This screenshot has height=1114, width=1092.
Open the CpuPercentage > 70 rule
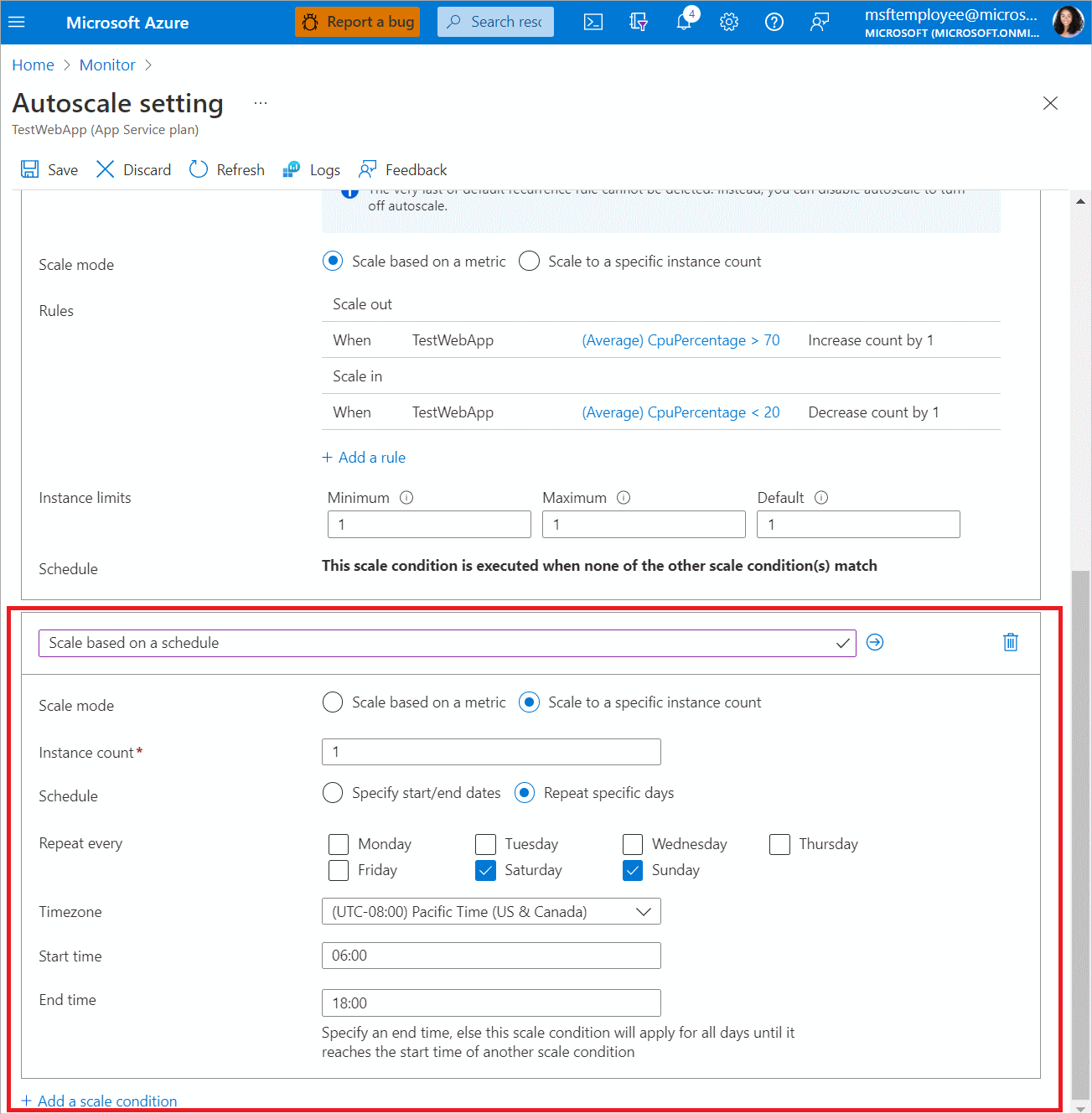[x=681, y=340]
